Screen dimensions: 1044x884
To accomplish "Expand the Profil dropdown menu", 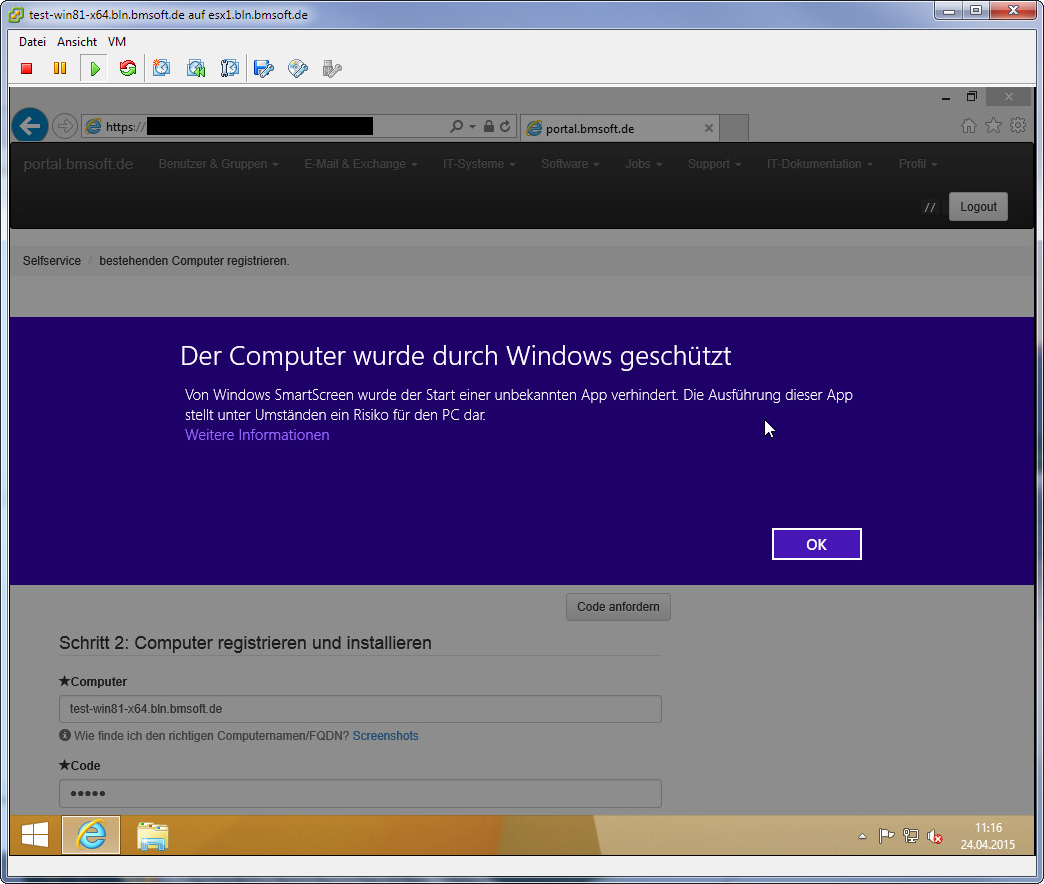I will click(x=918, y=164).
